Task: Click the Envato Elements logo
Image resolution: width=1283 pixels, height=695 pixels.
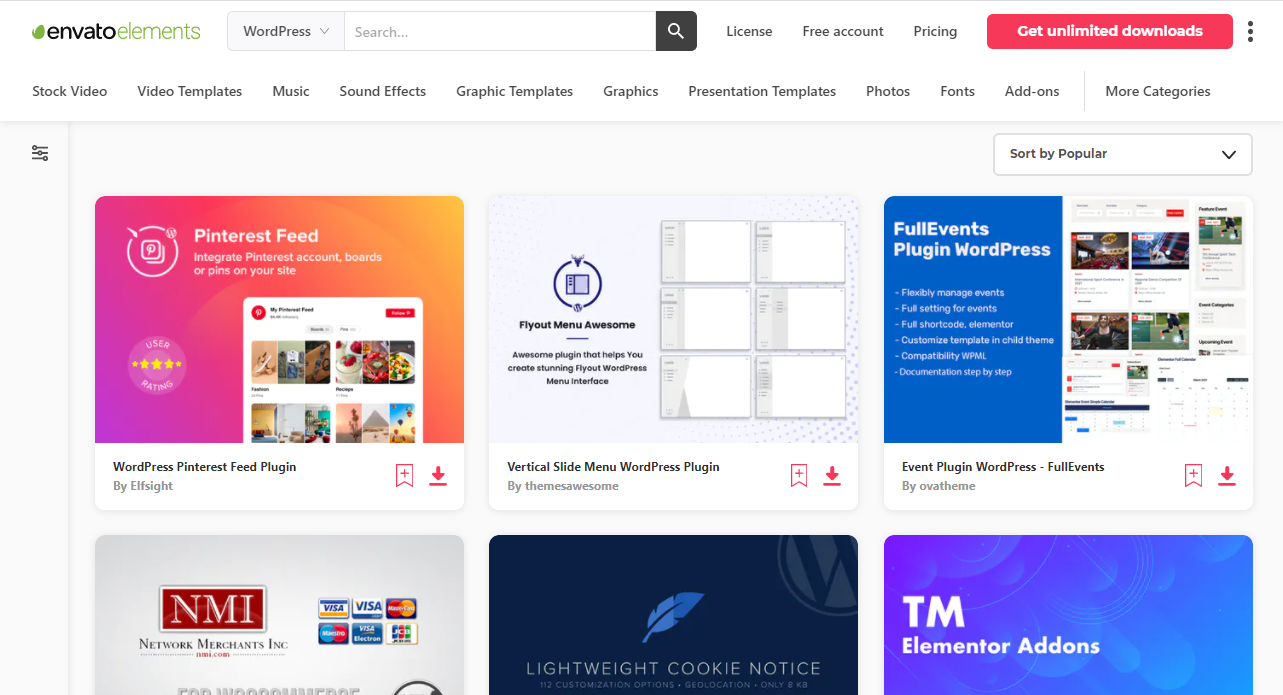Action: (x=116, y=31)
